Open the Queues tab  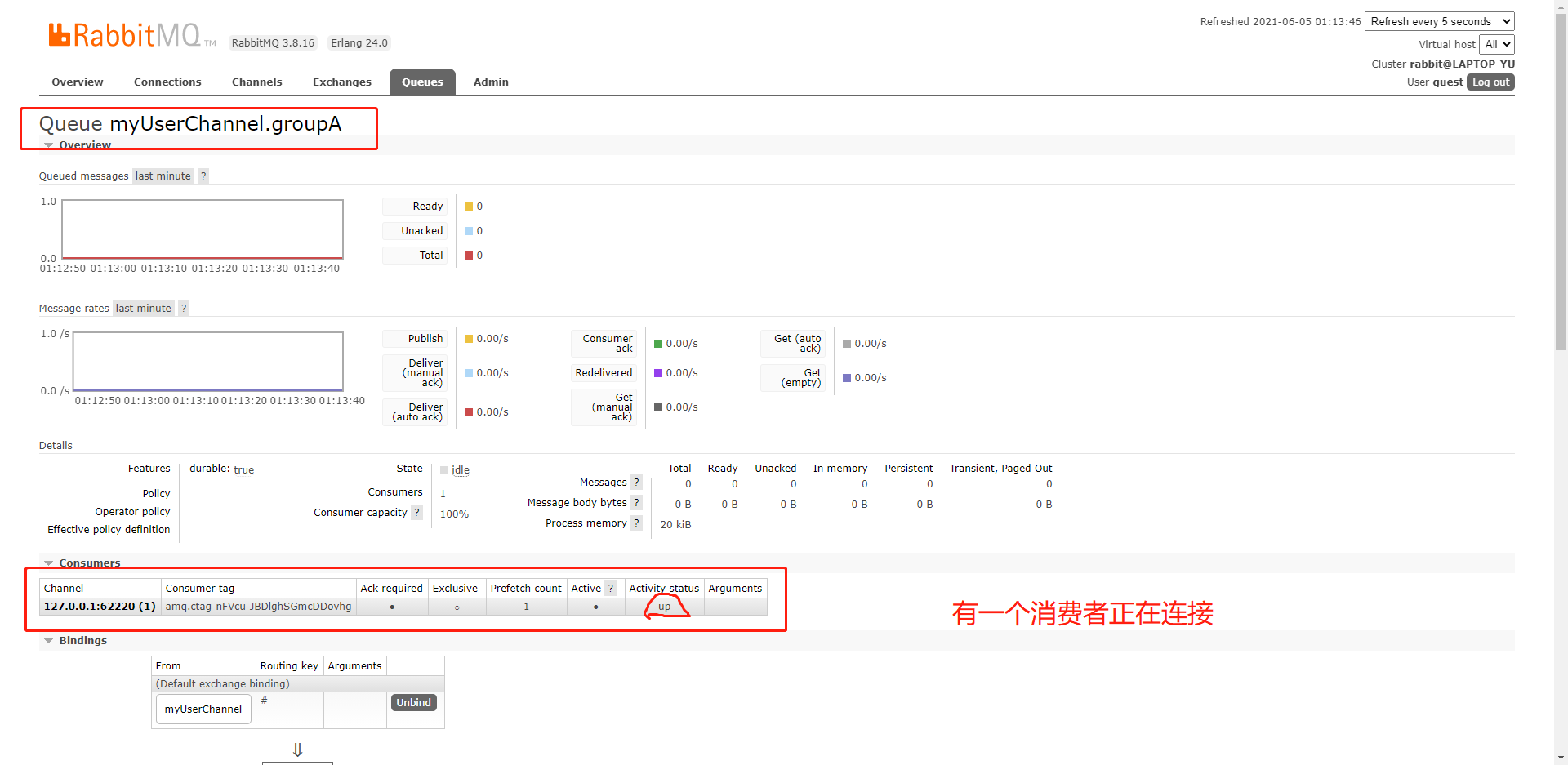pos(422,82)
